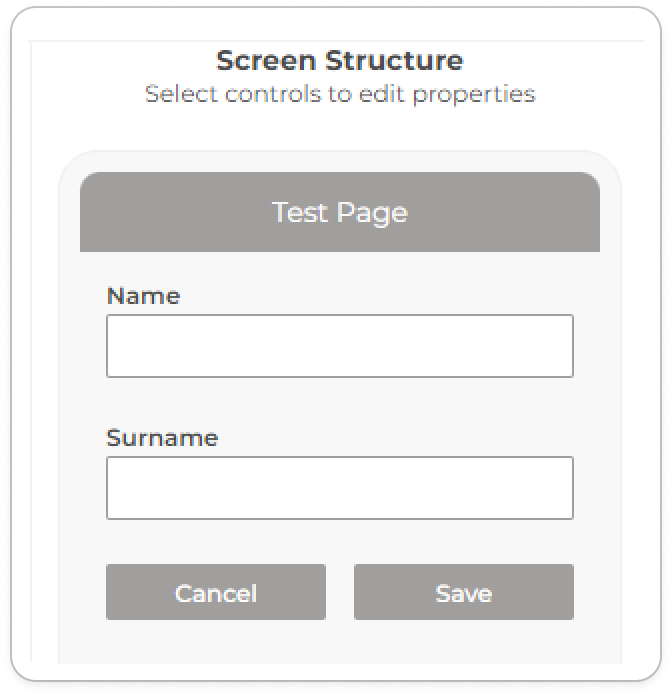Click the 'Select controls to edit properties' text

pos(339,94)
